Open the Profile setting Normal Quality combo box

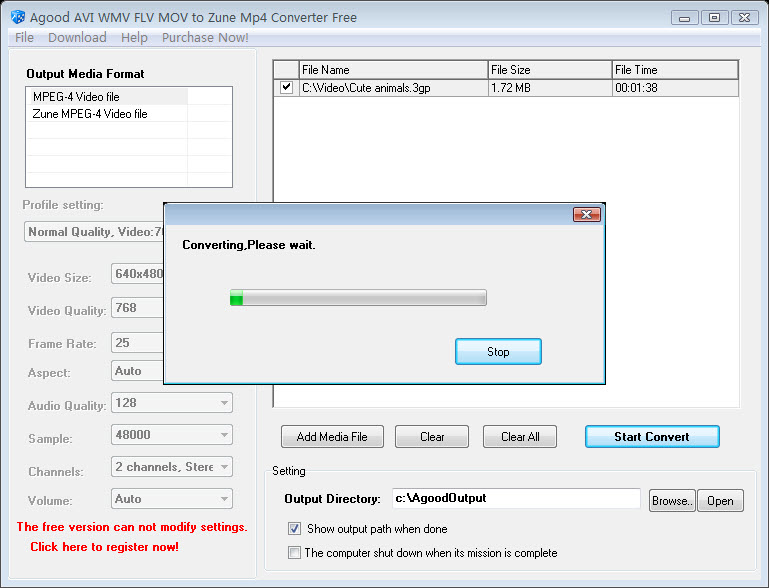(94, 231)
